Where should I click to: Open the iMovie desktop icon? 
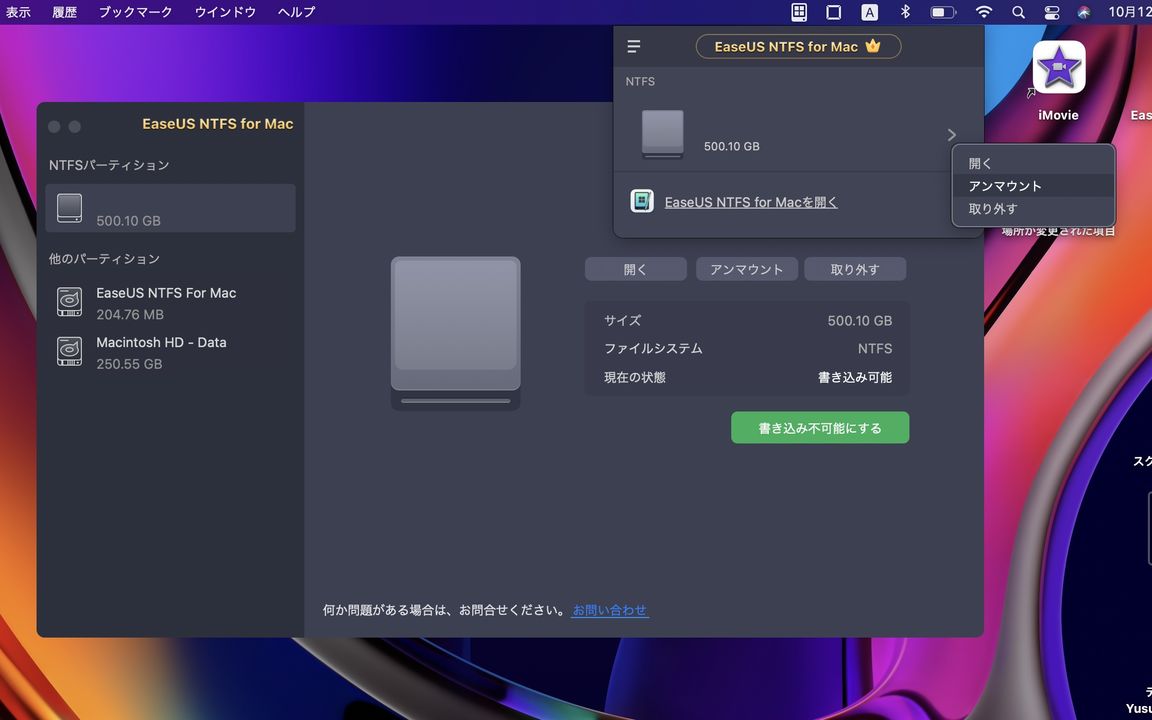tap(1059, 67)
